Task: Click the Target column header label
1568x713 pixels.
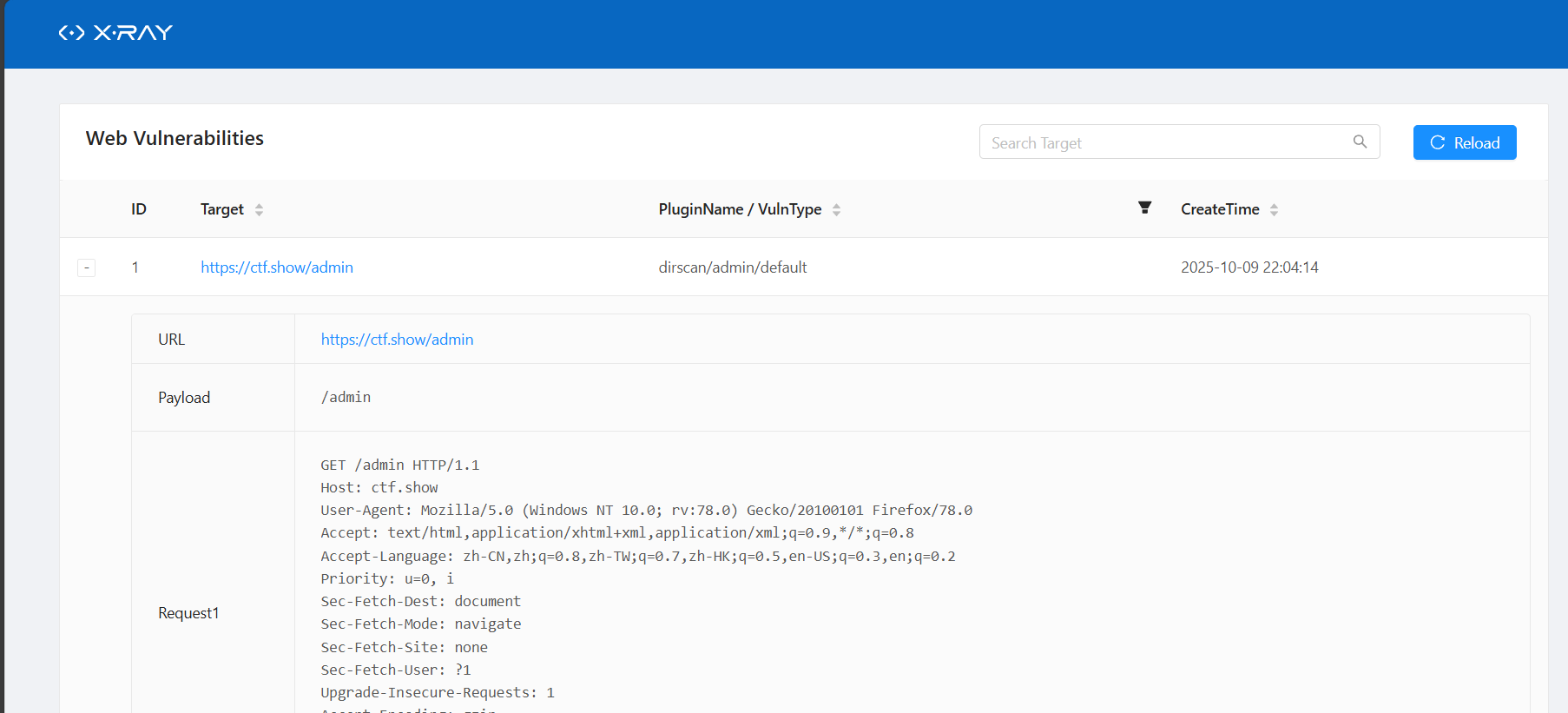Action: (222, 209)
